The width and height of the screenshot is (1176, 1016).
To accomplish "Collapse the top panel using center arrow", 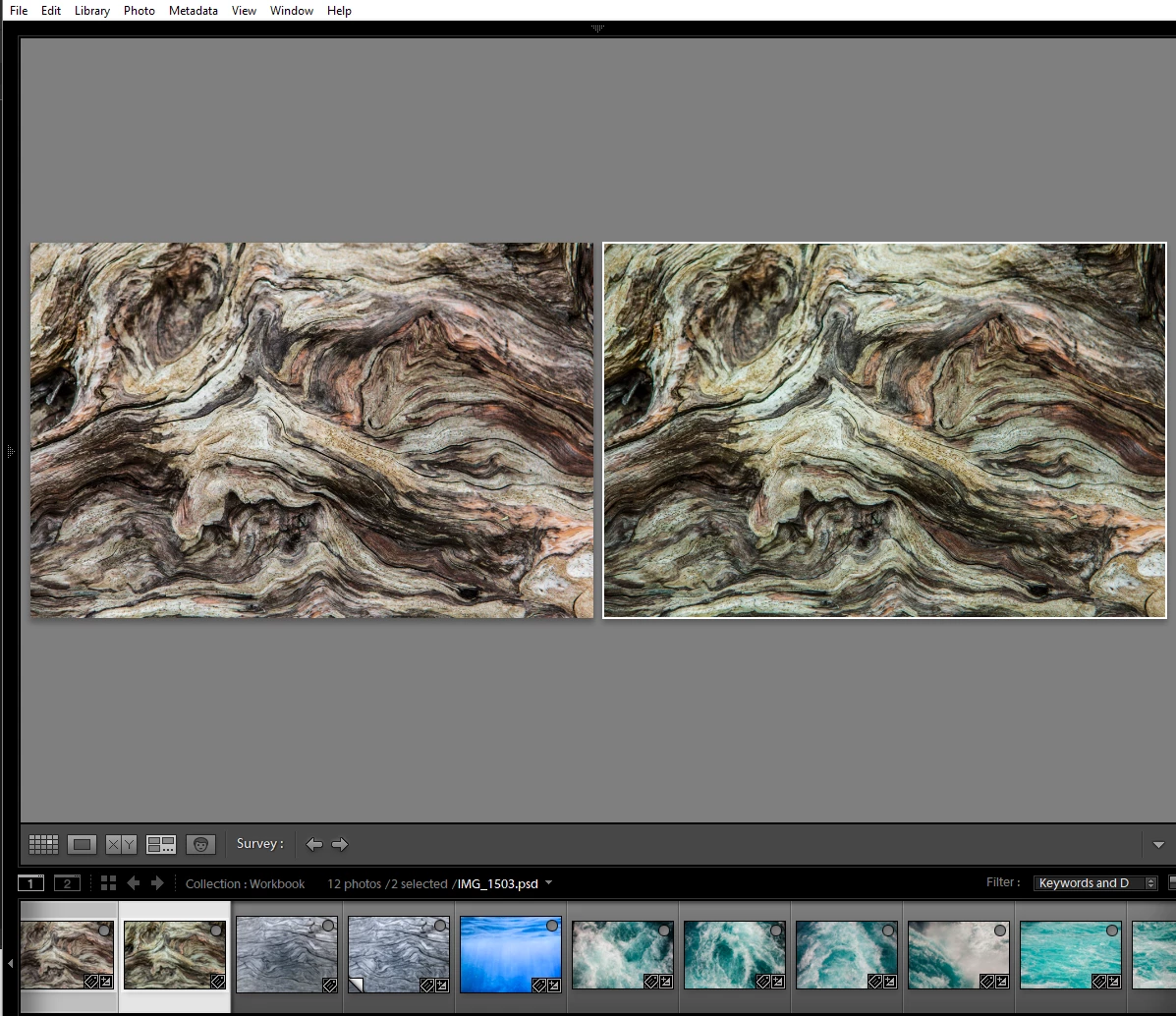I will tap(597, 28).
